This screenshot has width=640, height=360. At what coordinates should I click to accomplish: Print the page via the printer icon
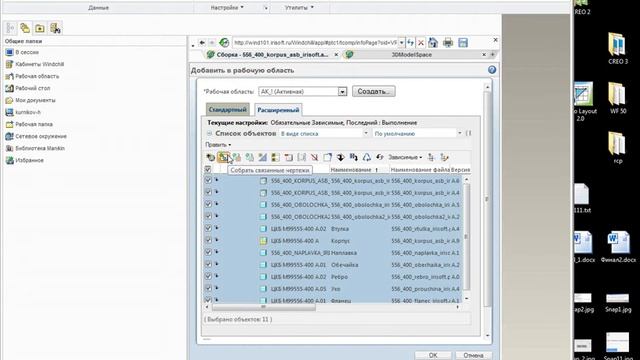coord(448,42)
